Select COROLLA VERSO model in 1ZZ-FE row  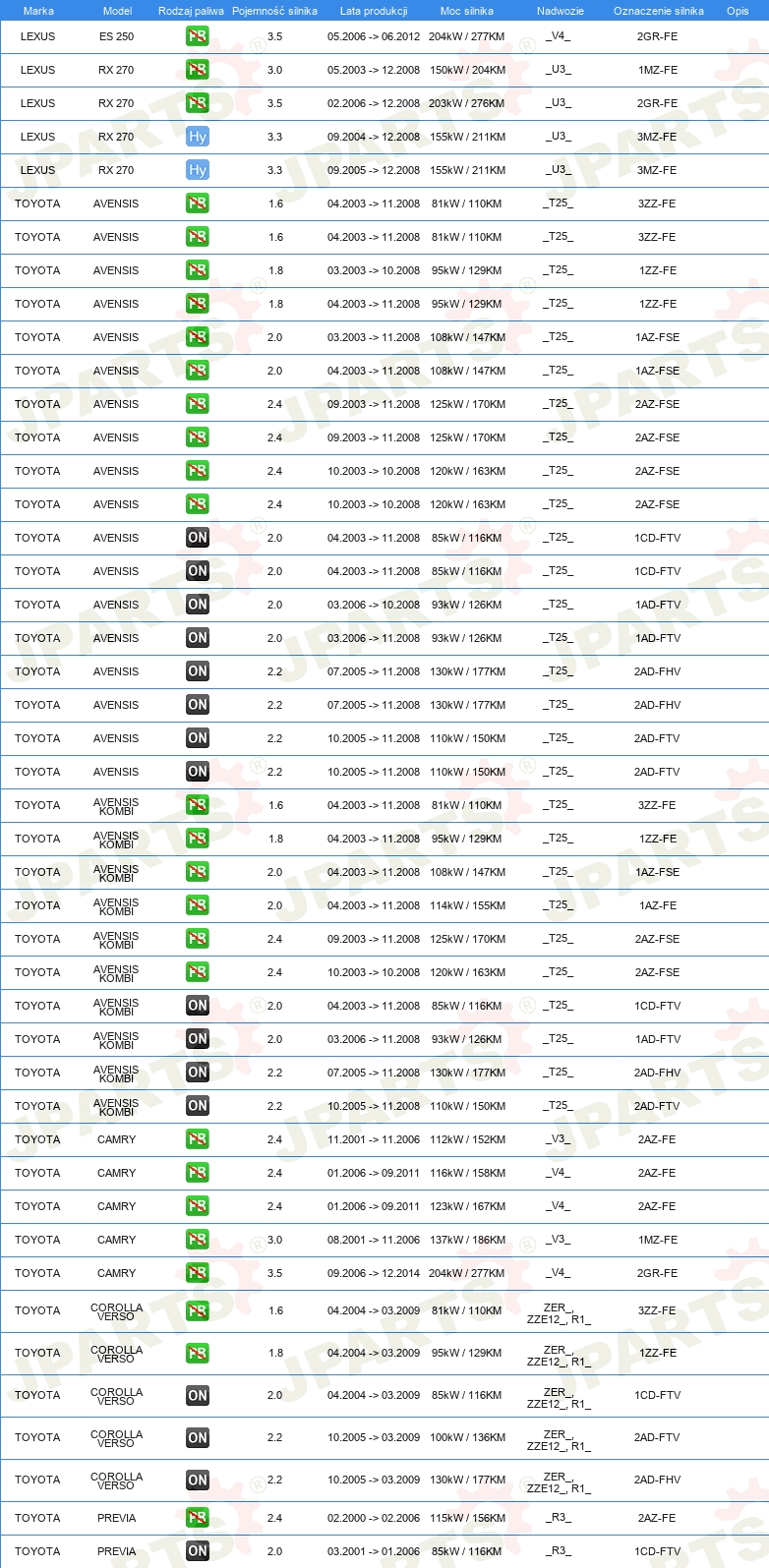(116, 1354)
